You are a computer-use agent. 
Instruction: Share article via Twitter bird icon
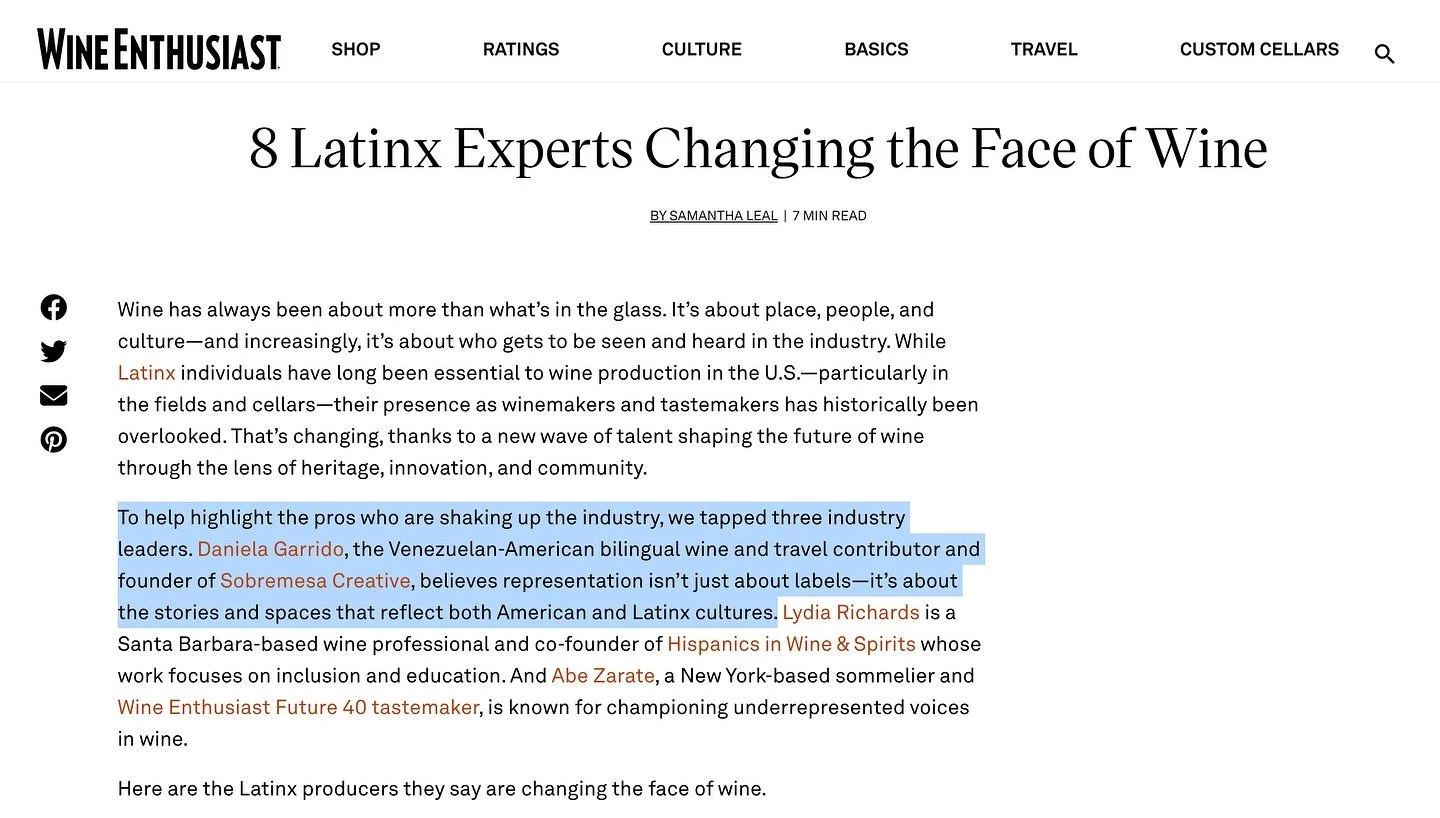tap(54, 351)
